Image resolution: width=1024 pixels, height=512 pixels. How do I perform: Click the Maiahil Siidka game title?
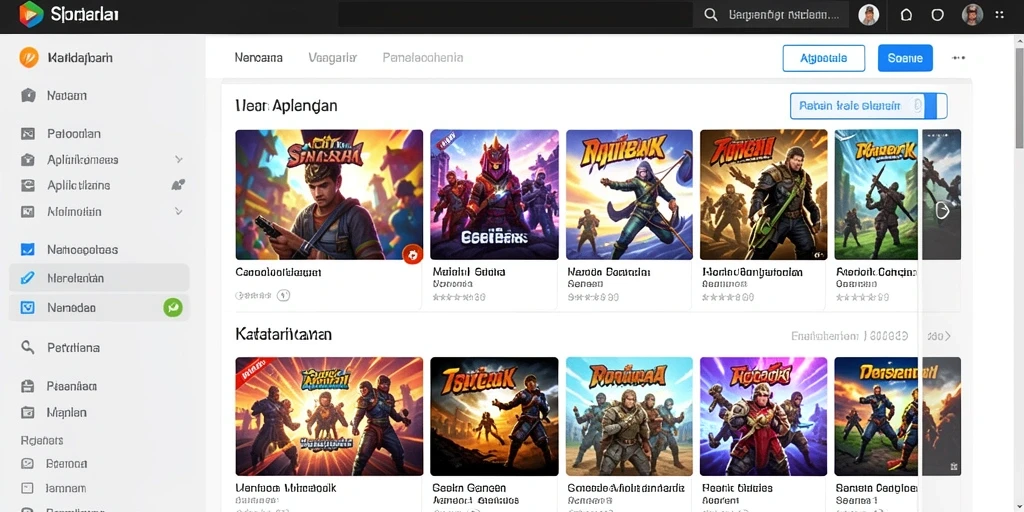point(469,272)
